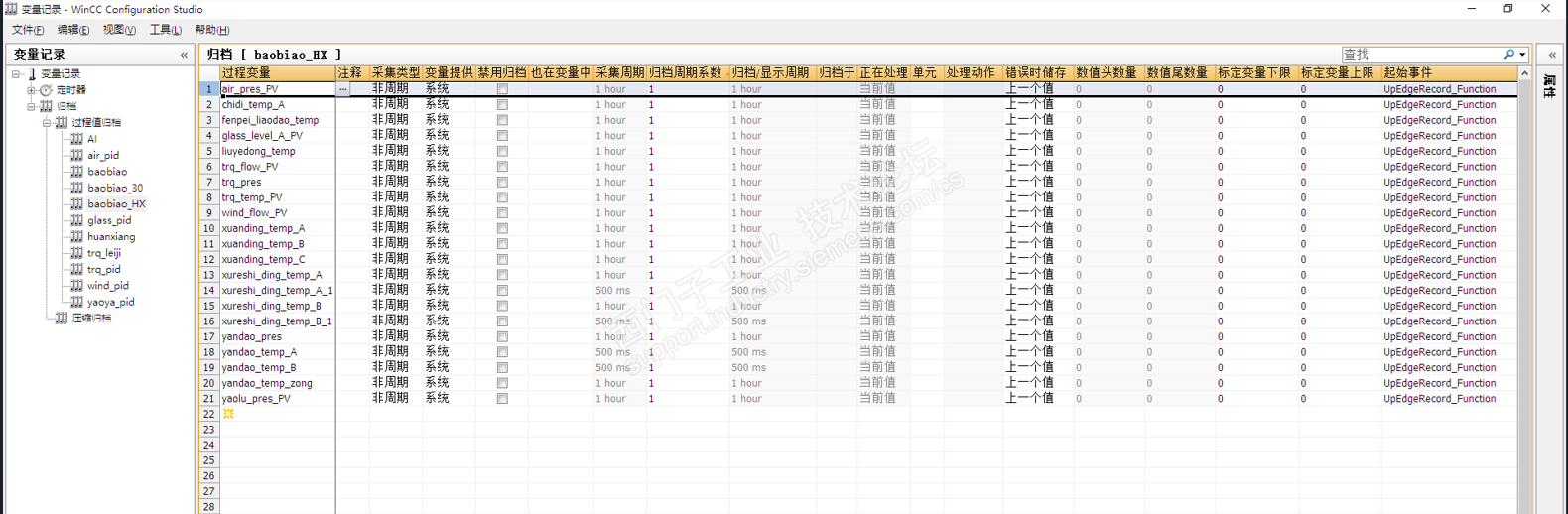Open the 文件(F) menu
The image size is (1568, 514).
28,30
